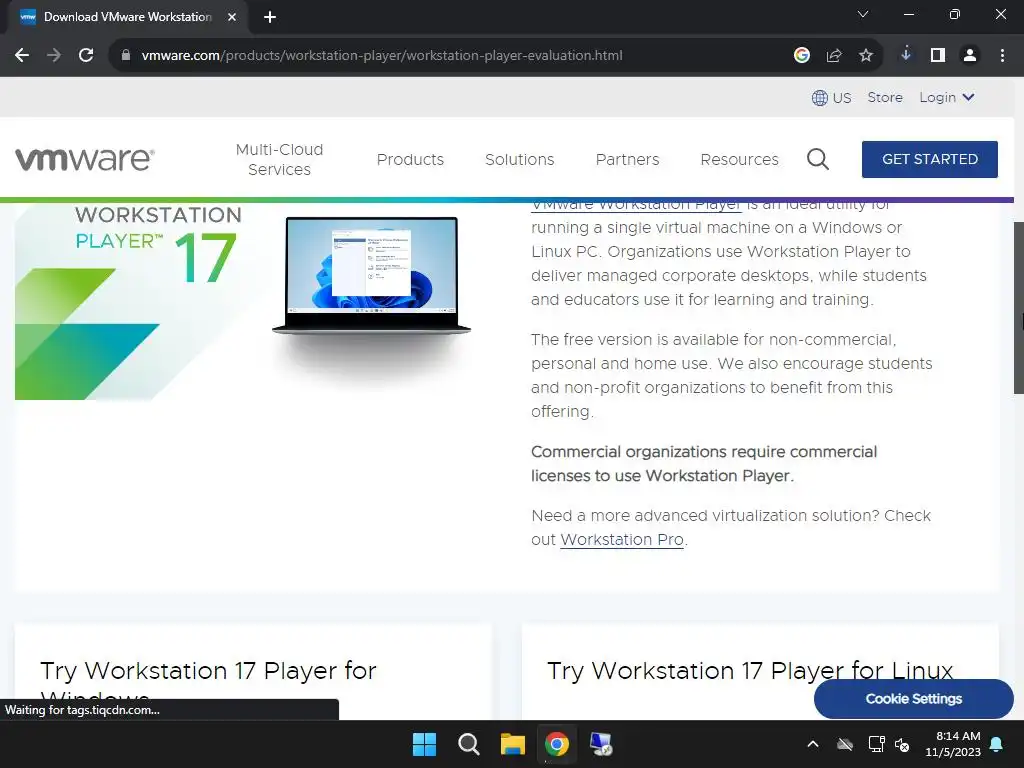Click the globe US region selector
Viewport: 1024px width, 768px height.
831,98
